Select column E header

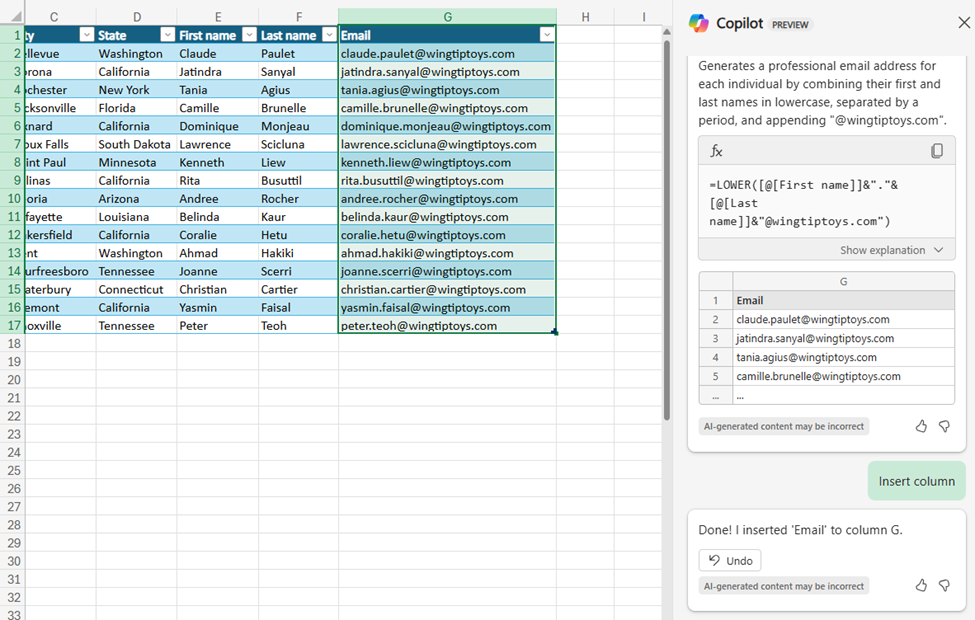tap(218, 17)
